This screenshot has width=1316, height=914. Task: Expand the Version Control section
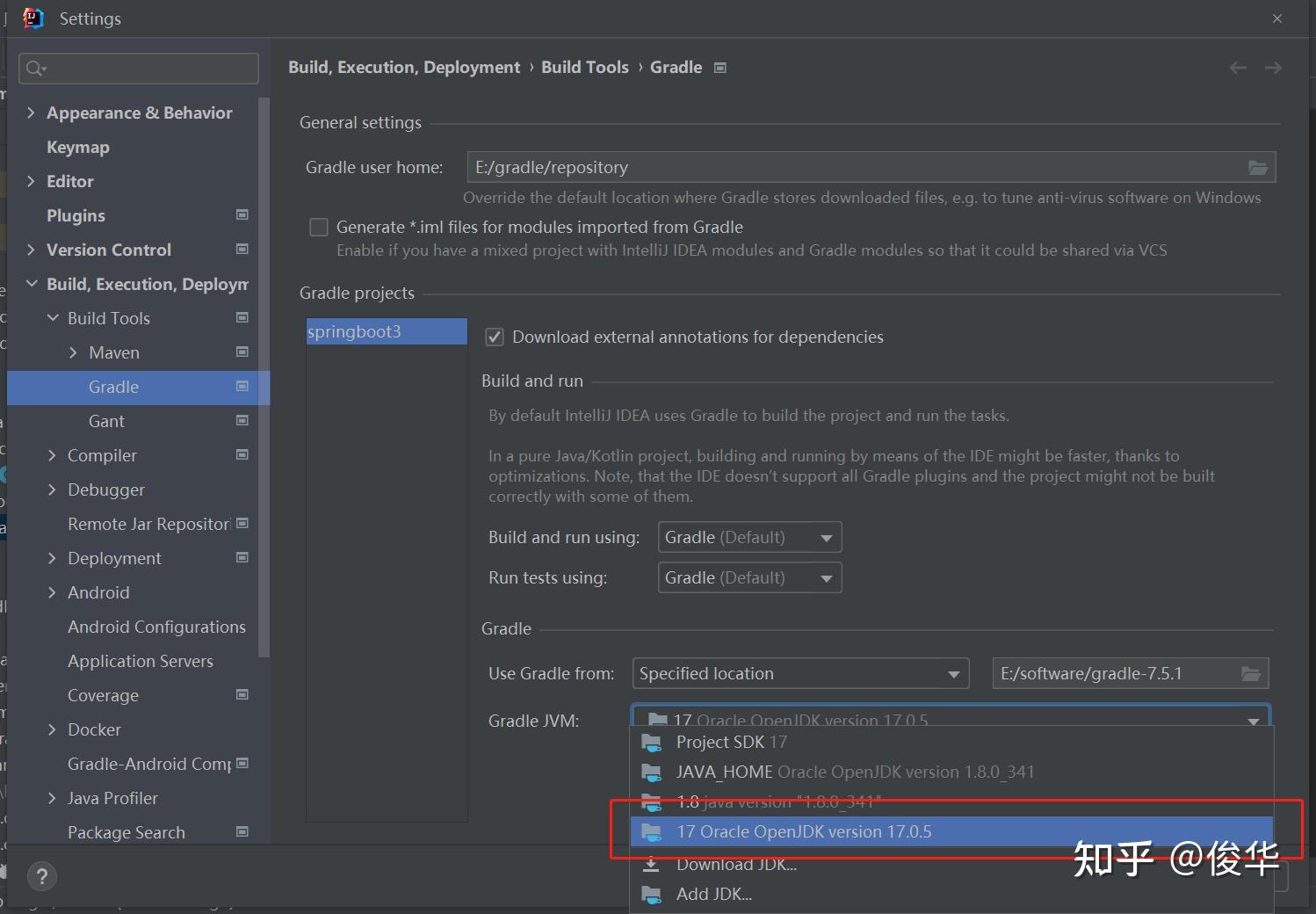click(x=31, y=250)
